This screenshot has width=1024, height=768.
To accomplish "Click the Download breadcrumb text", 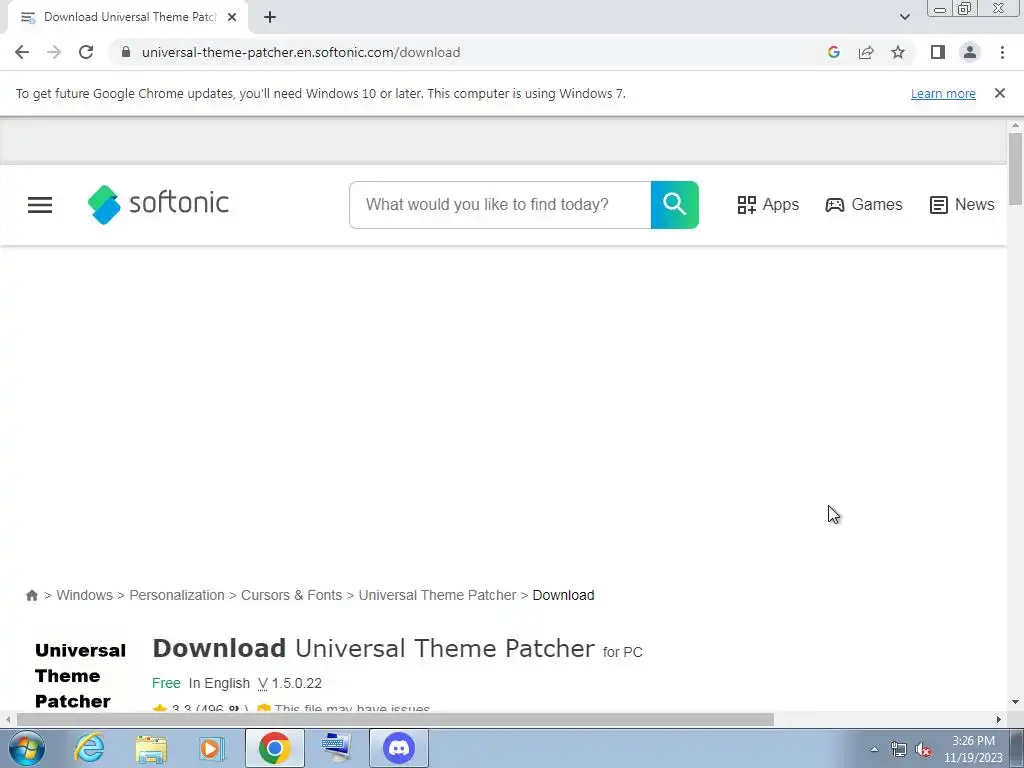I will pos(564,595).
